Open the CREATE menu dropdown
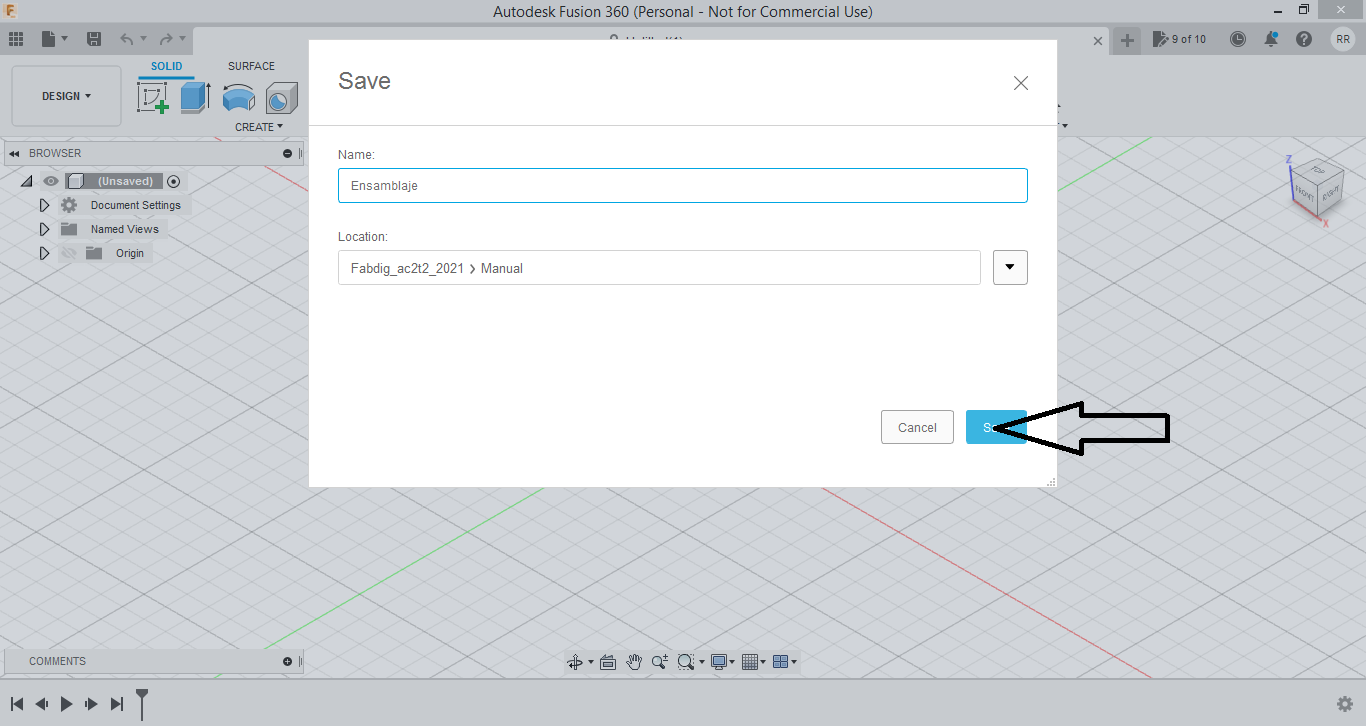This screenshot has height=726, width=1366. [x=259, y=127]
